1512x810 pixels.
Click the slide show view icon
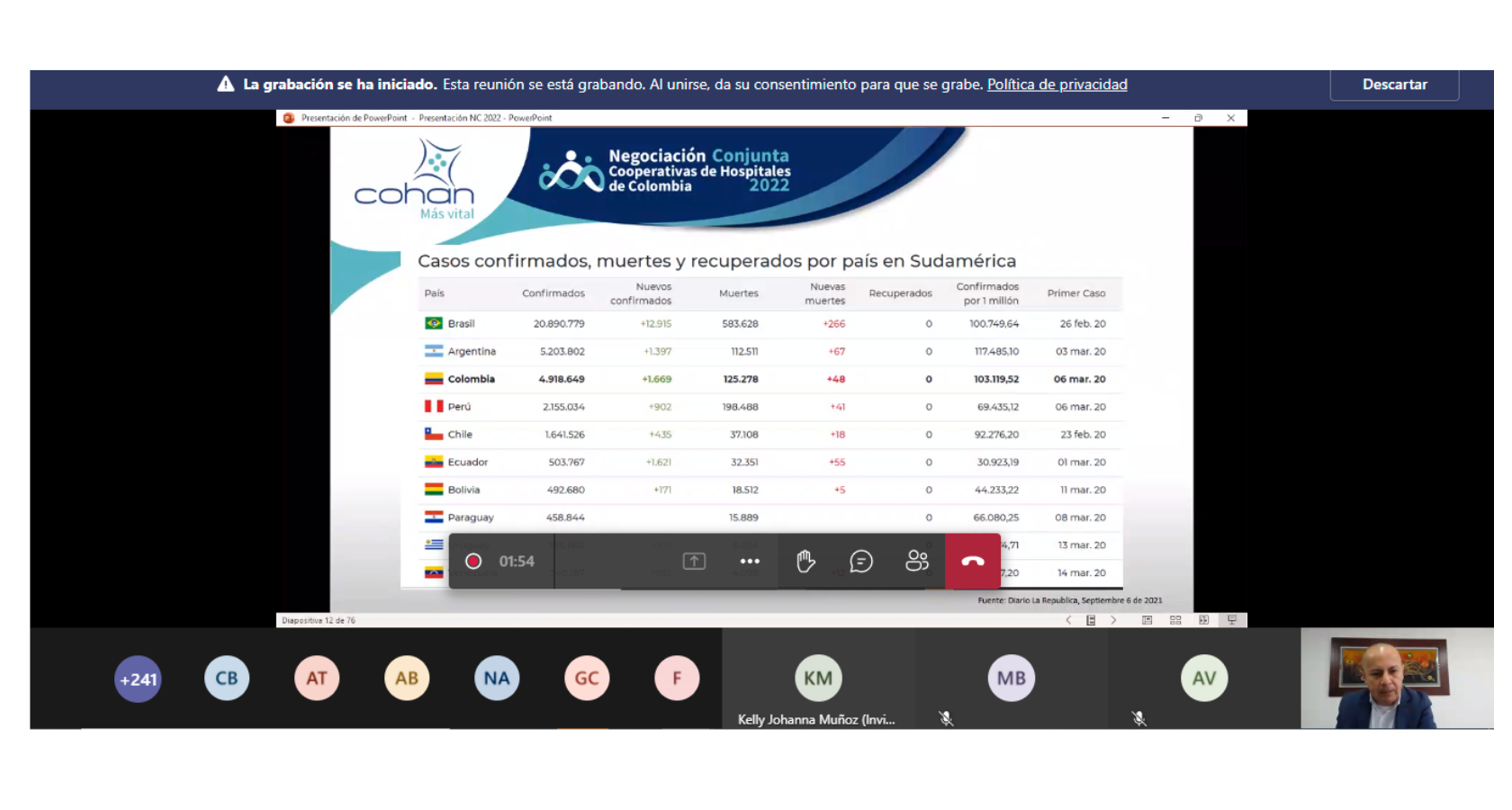coord(1232,620)
